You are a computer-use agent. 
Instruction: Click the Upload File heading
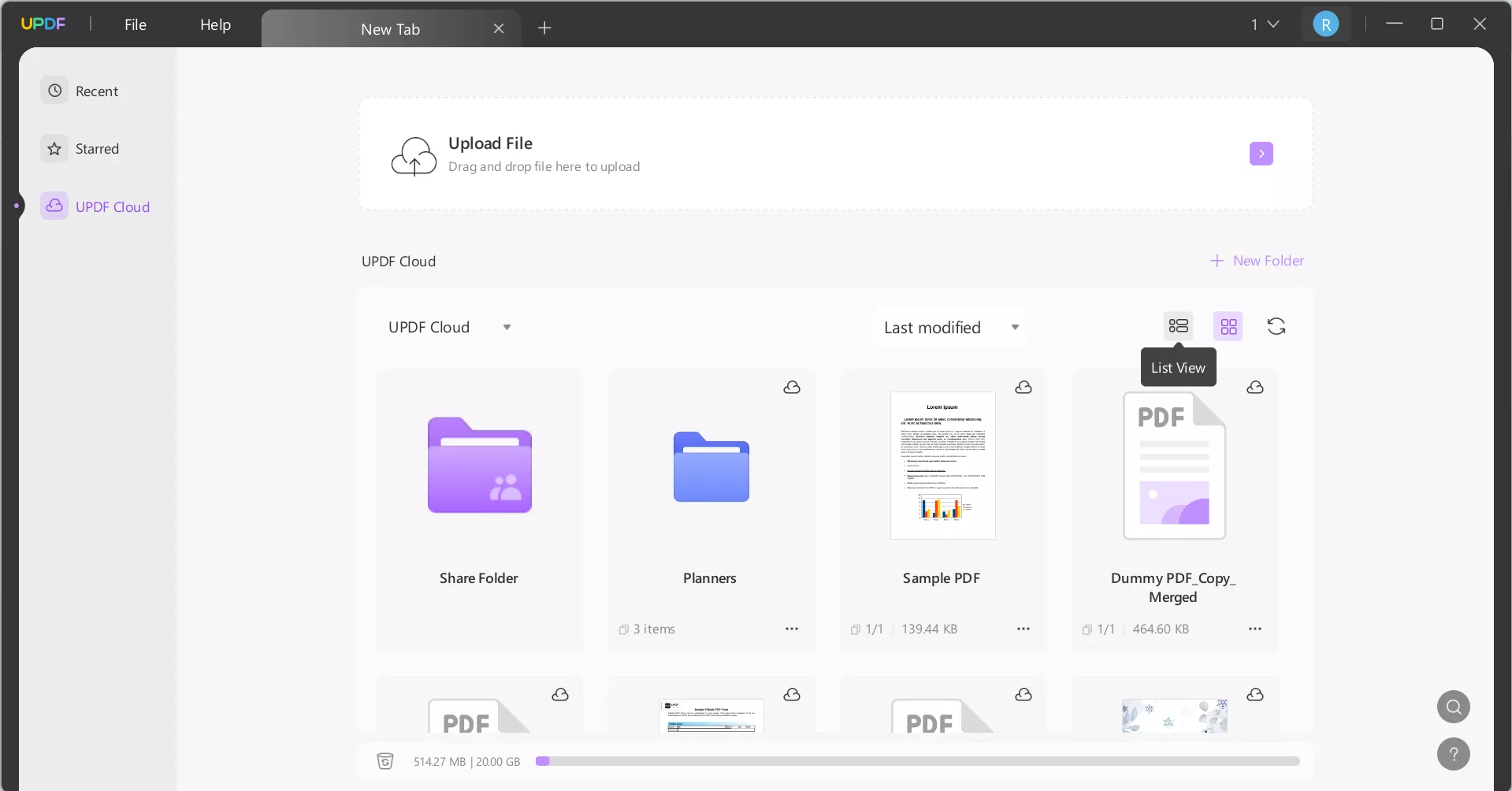click(x=490, y=143)
